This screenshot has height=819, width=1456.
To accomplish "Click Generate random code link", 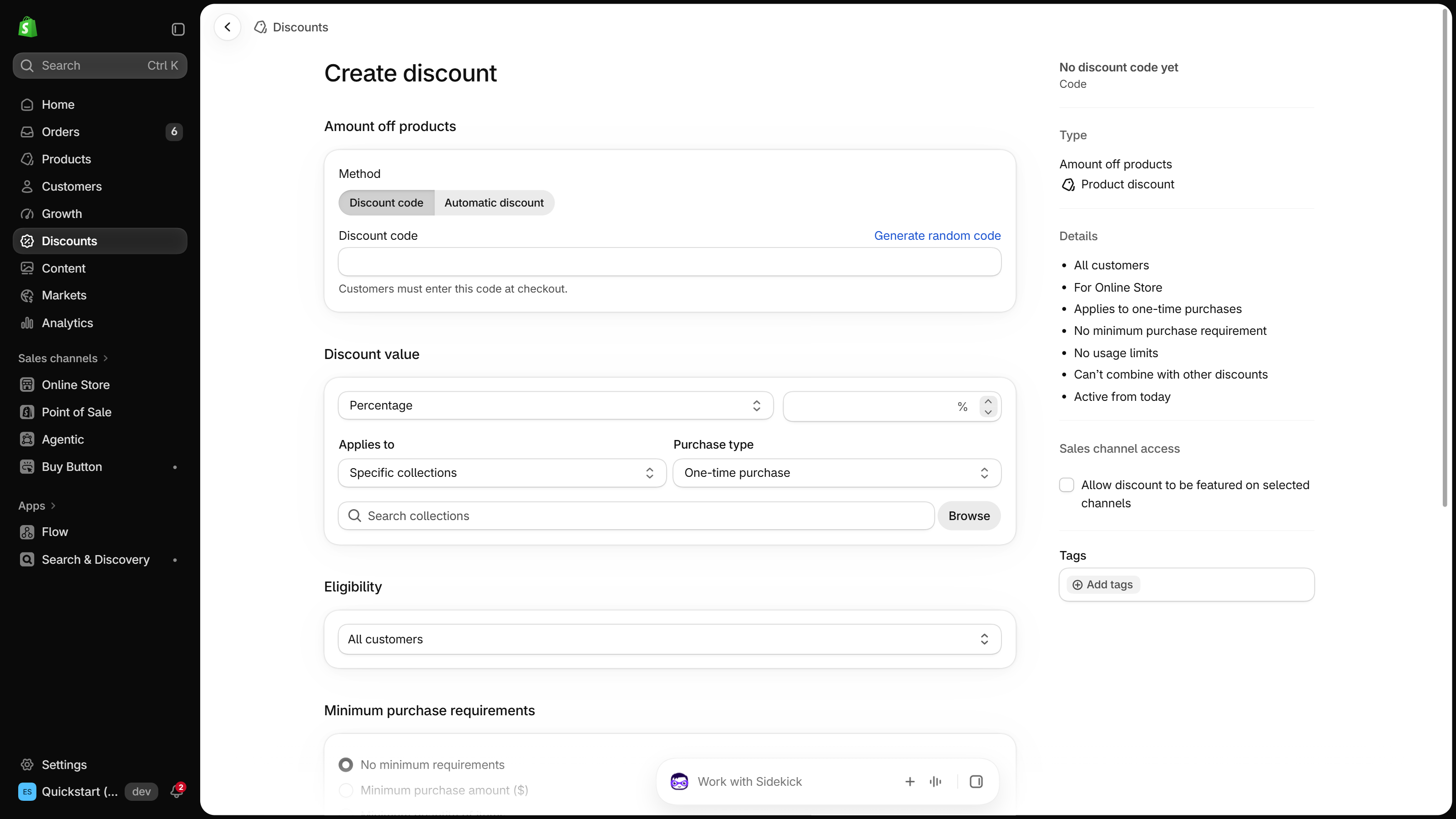I will click(x=937, y=235).
